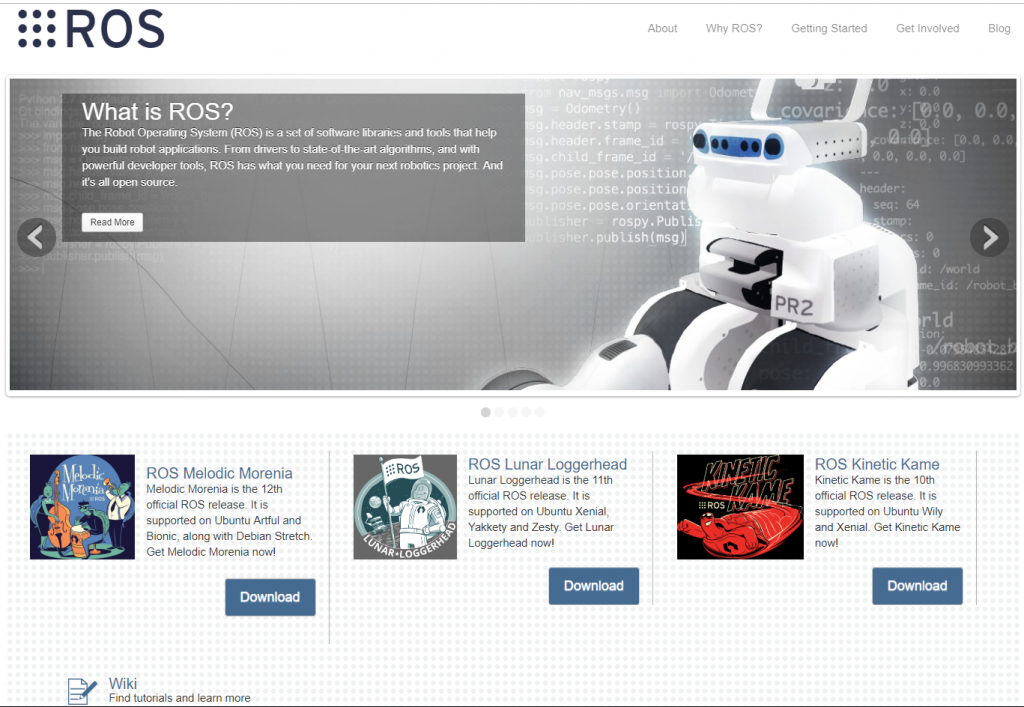Click 'Find tutorials and learn more' text
The width and height of the screenshot is (1024, 707).
[180, 698]
